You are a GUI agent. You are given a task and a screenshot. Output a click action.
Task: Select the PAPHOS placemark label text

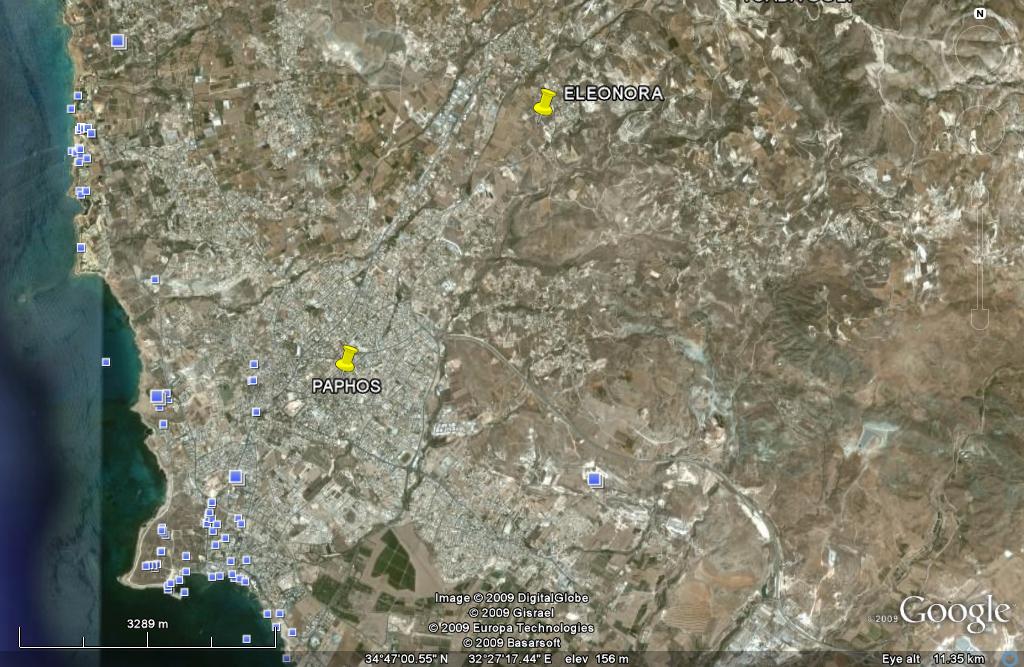(x=346, y=386)
